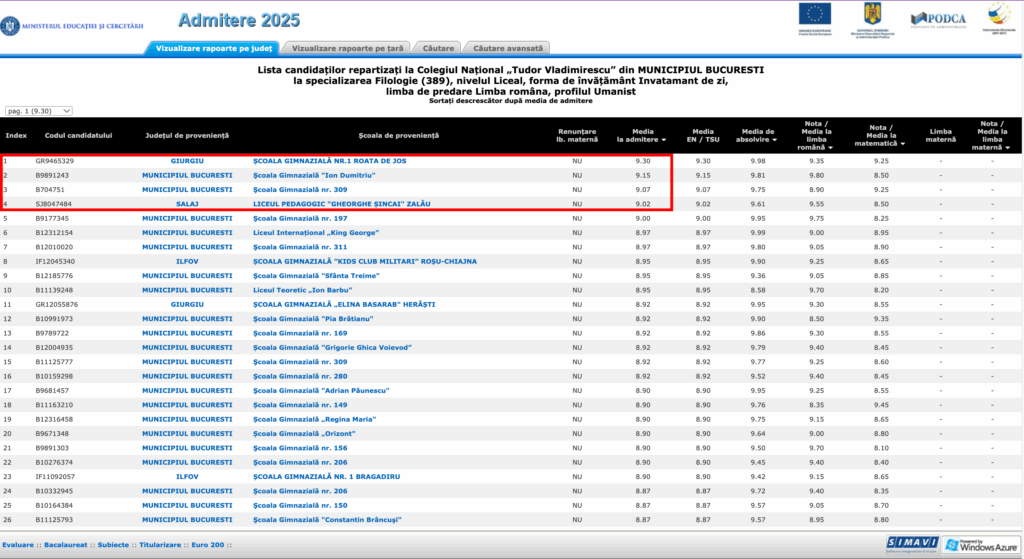Click the PODCA logo
This screenshot has width=1024, height=559.
[x=937, y=18]
